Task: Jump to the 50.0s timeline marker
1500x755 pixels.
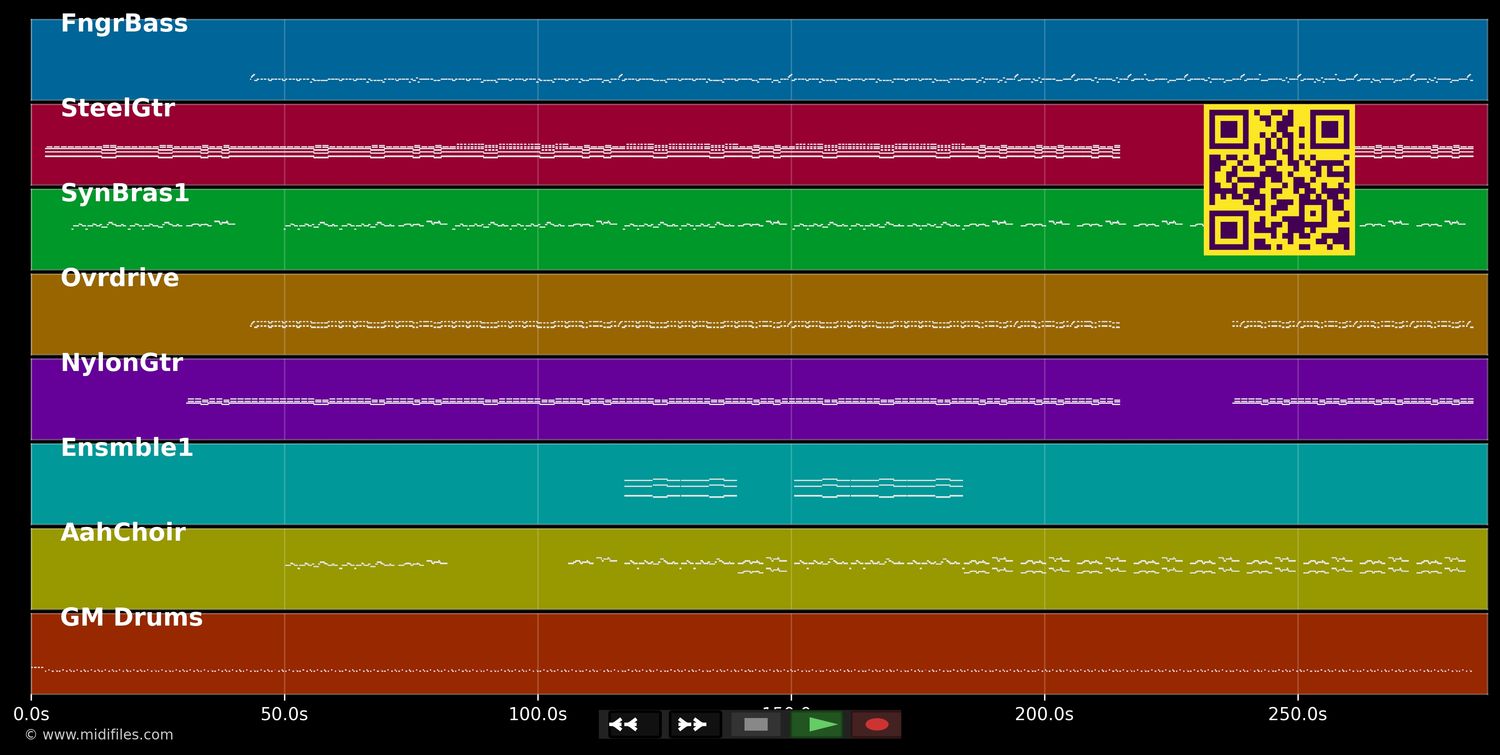Action: [x=284, y=714]
